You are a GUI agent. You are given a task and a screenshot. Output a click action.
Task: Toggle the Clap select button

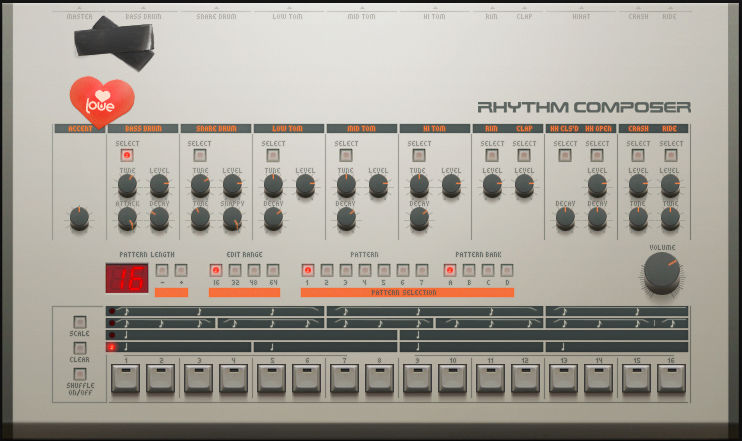pos(524,155)
